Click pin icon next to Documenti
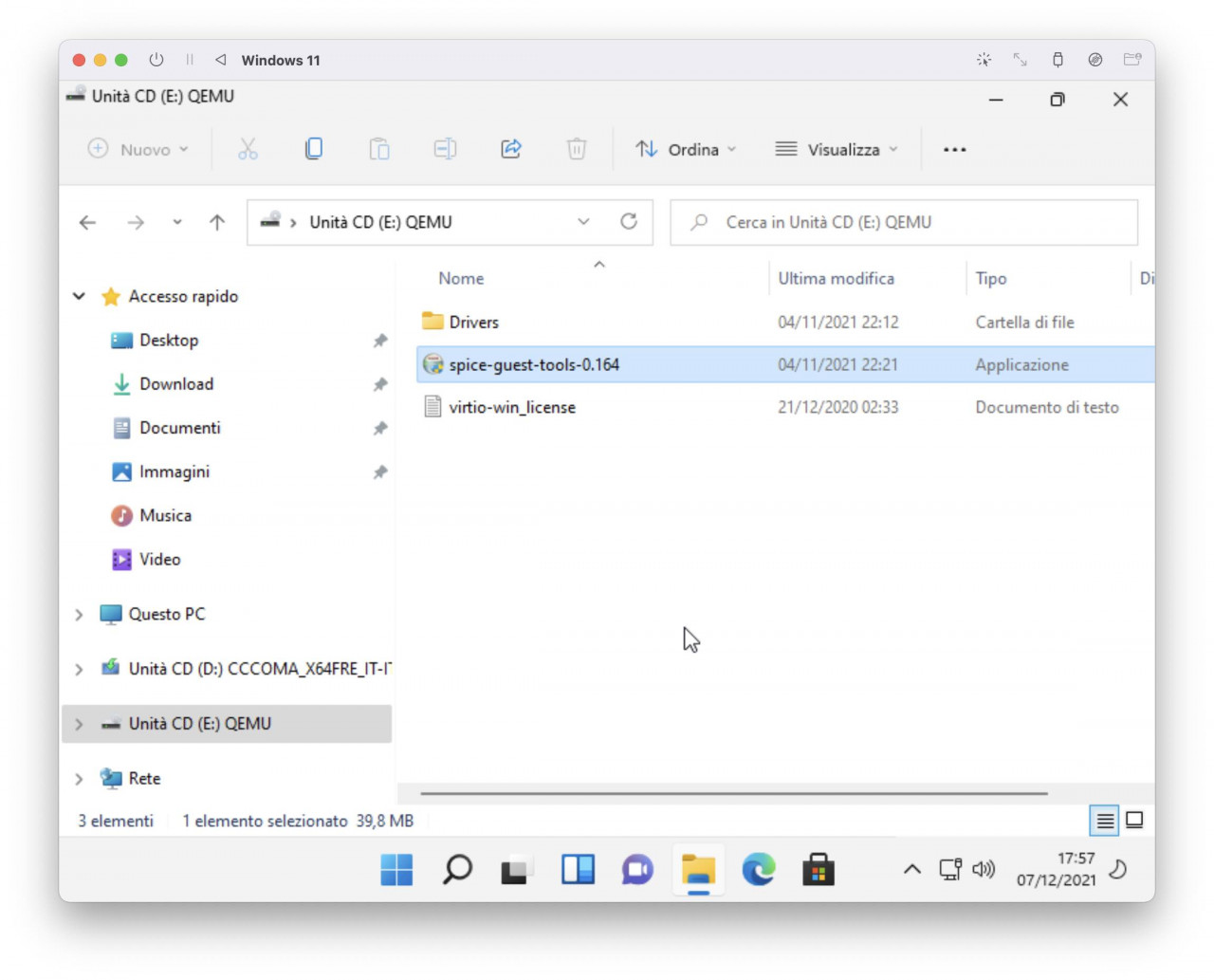Image resolution: width=1214 pixels, height=980 pixels. pyautogui.click(x=380, y=428)
